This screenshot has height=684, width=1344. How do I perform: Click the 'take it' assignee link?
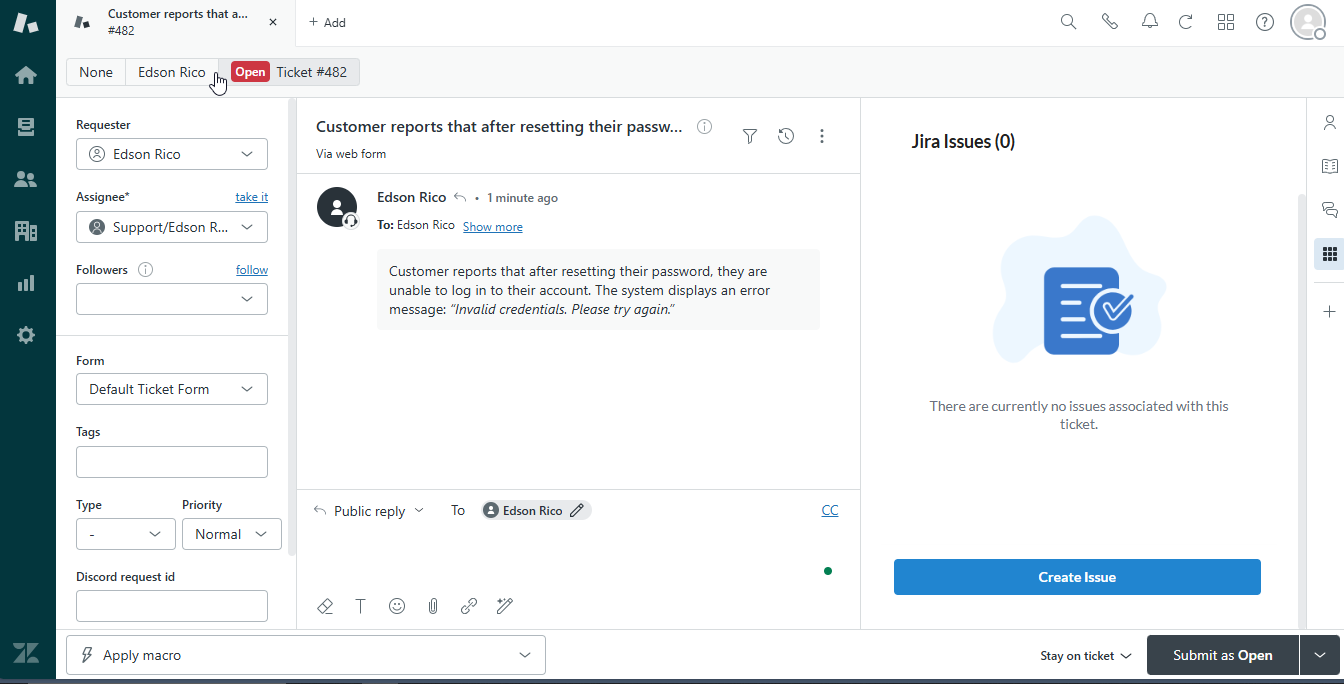click(251, 197)
